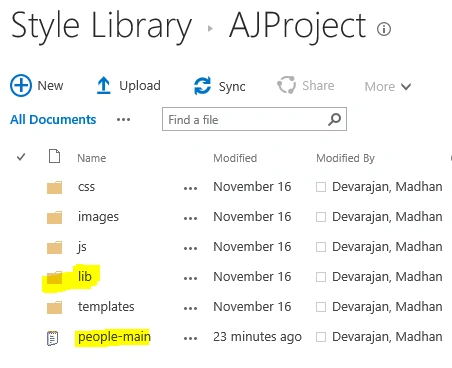The image size is (452, 368).
Task: Open ellipsis menu for css folder
Action: tap(190, 188)
